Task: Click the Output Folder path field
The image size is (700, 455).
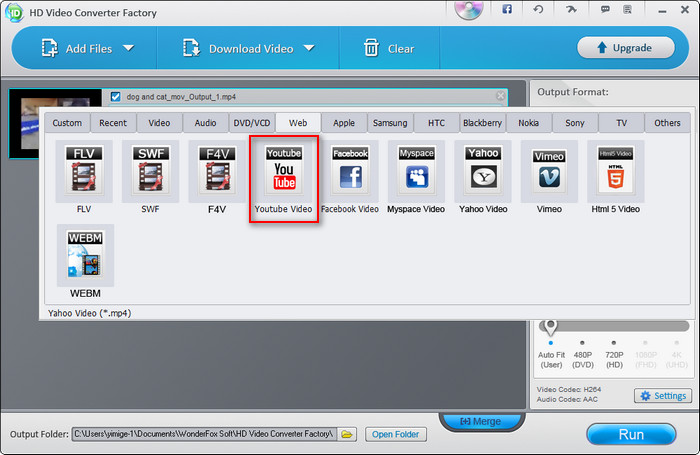Action: 204,434
